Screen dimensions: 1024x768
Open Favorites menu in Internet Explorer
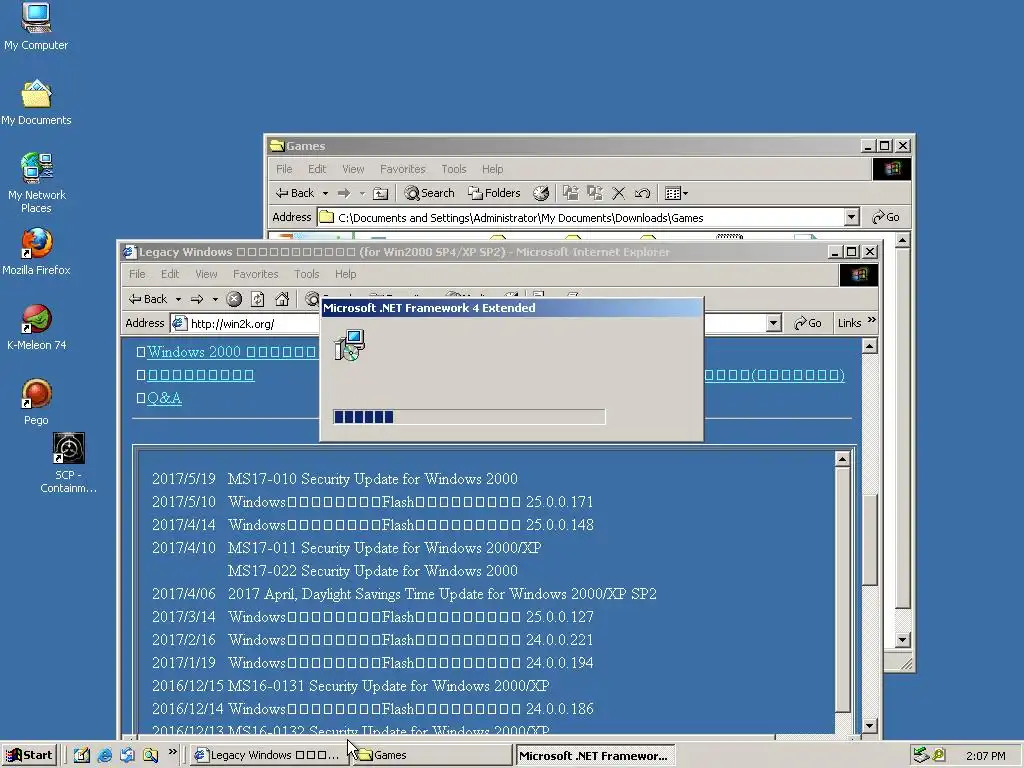(x=255, y=274)
